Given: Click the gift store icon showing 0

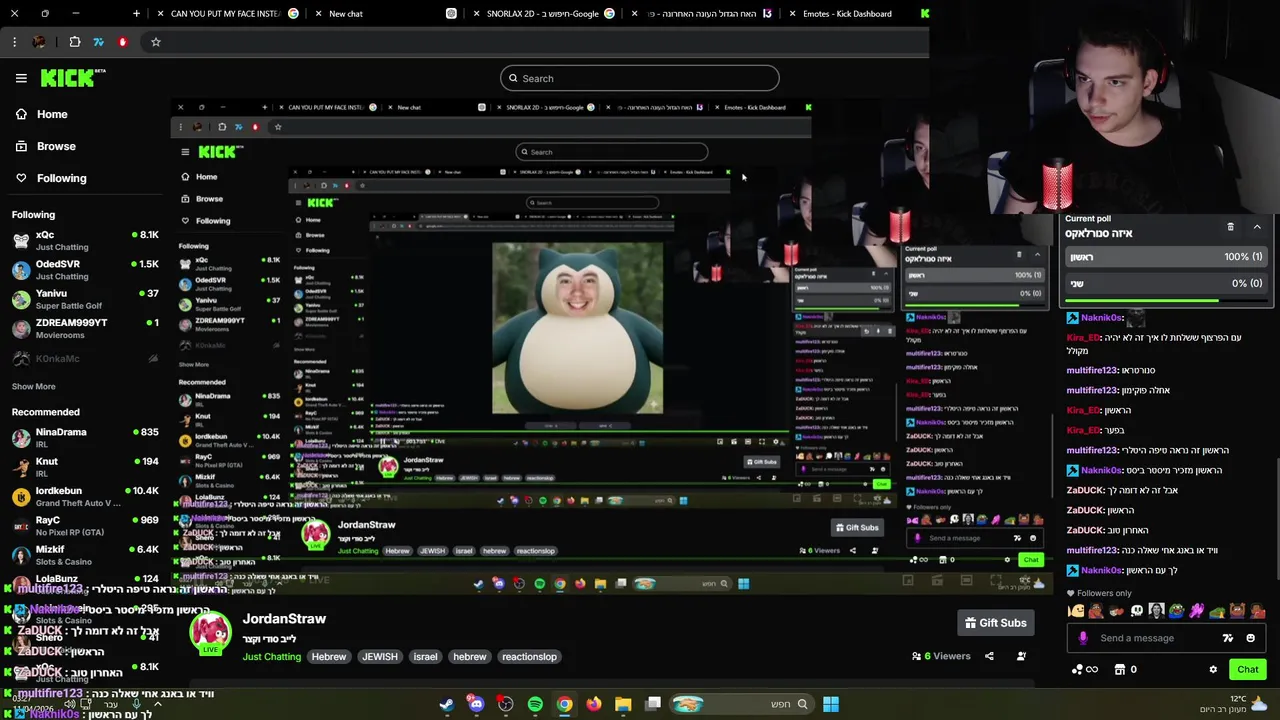Looking at the screenshot, I should 1126,670.
